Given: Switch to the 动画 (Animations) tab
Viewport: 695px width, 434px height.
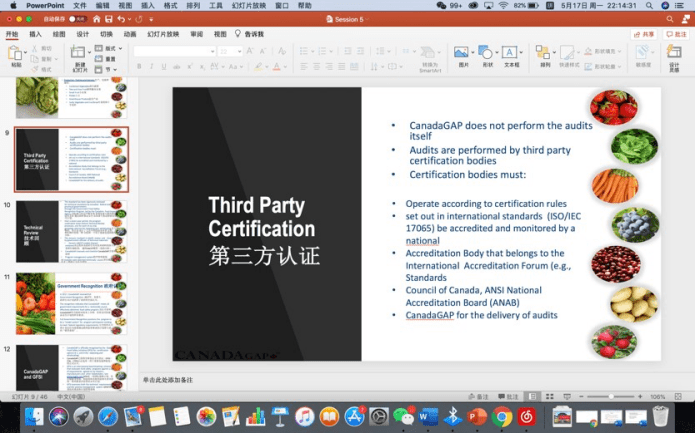Looking at the screenshot, I should 130,34.
